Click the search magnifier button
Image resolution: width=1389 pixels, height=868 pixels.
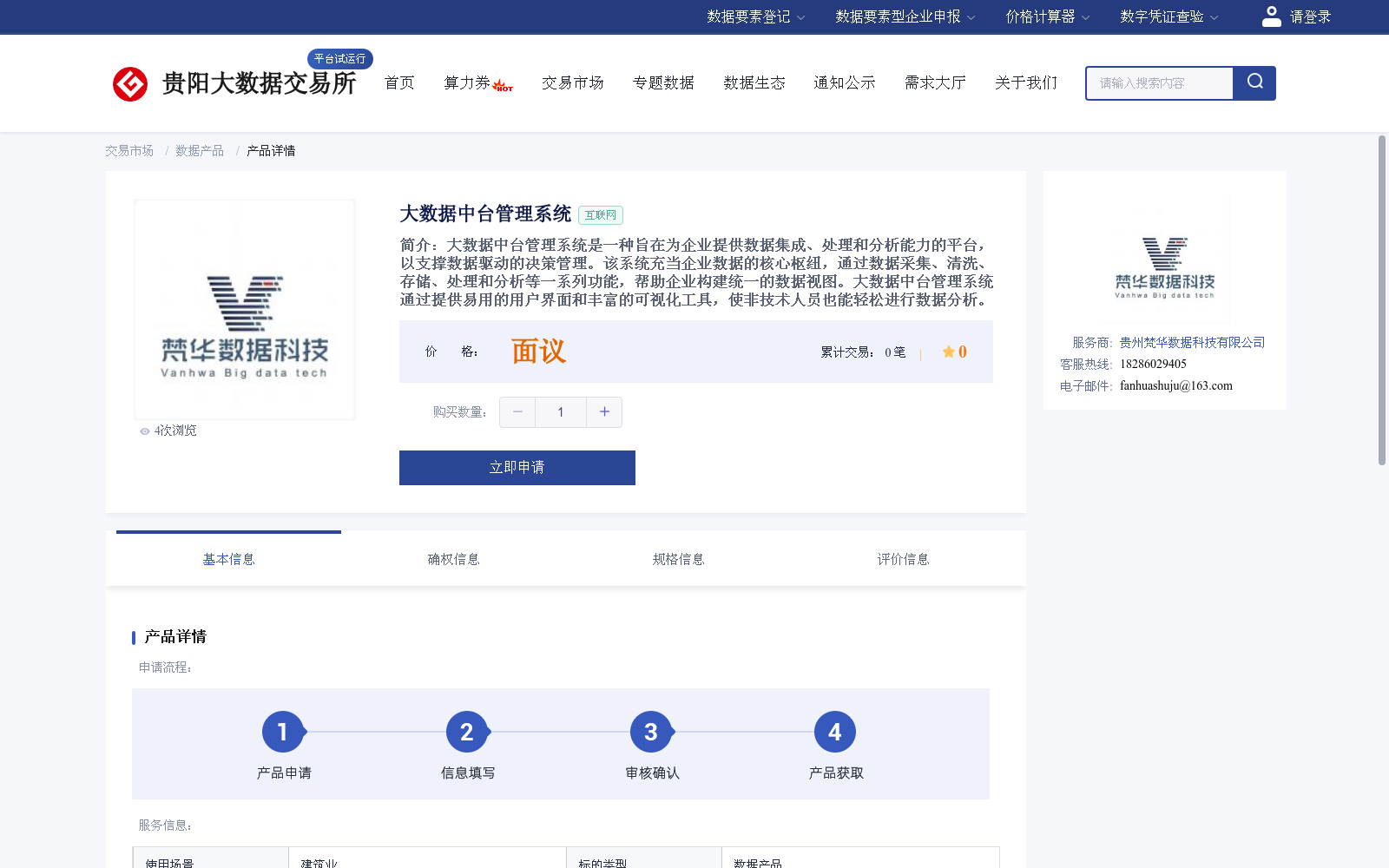pyautogui.click(x=1254, y=83)
